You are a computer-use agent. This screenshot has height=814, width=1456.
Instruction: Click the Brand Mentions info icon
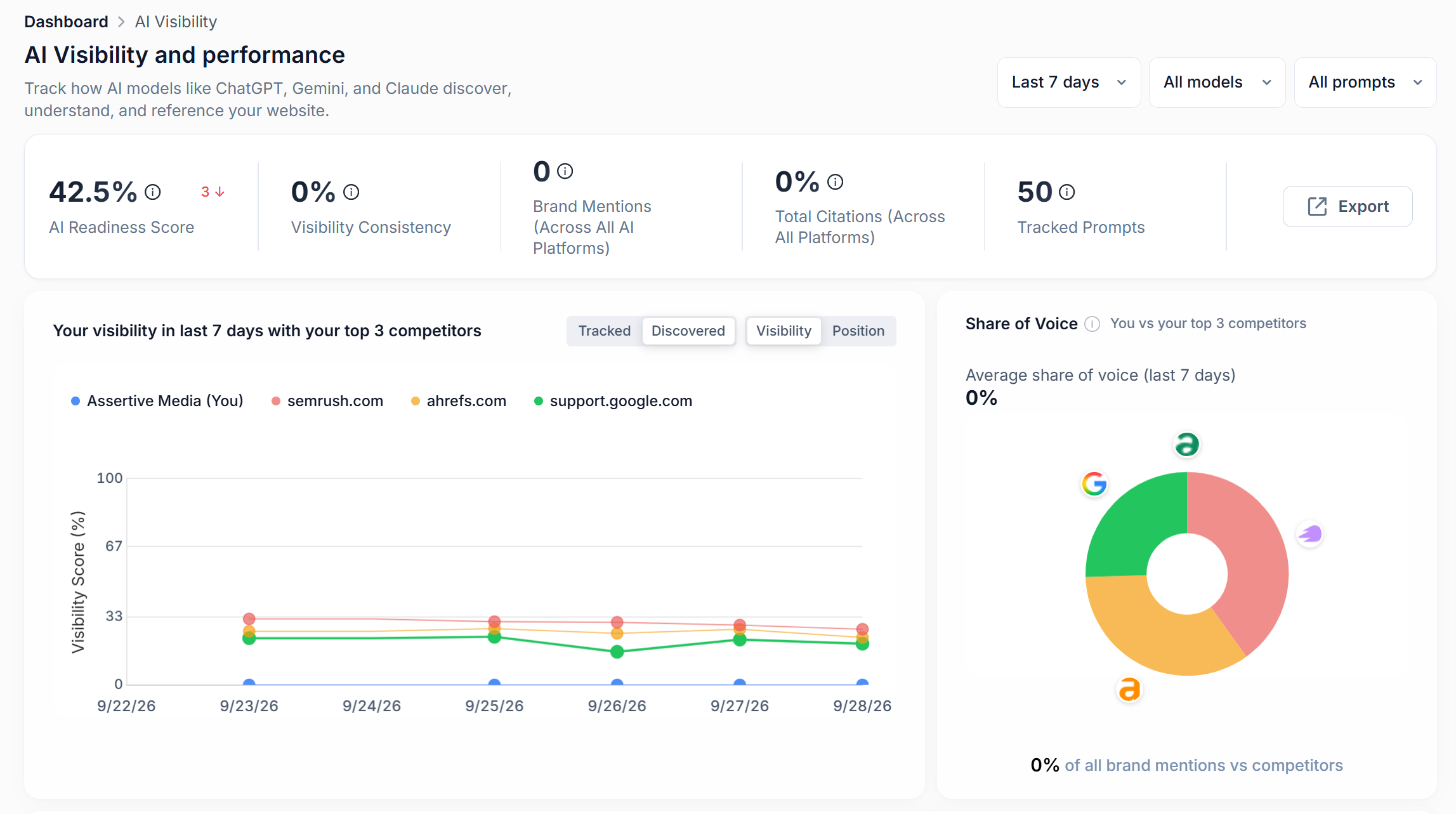565,171
